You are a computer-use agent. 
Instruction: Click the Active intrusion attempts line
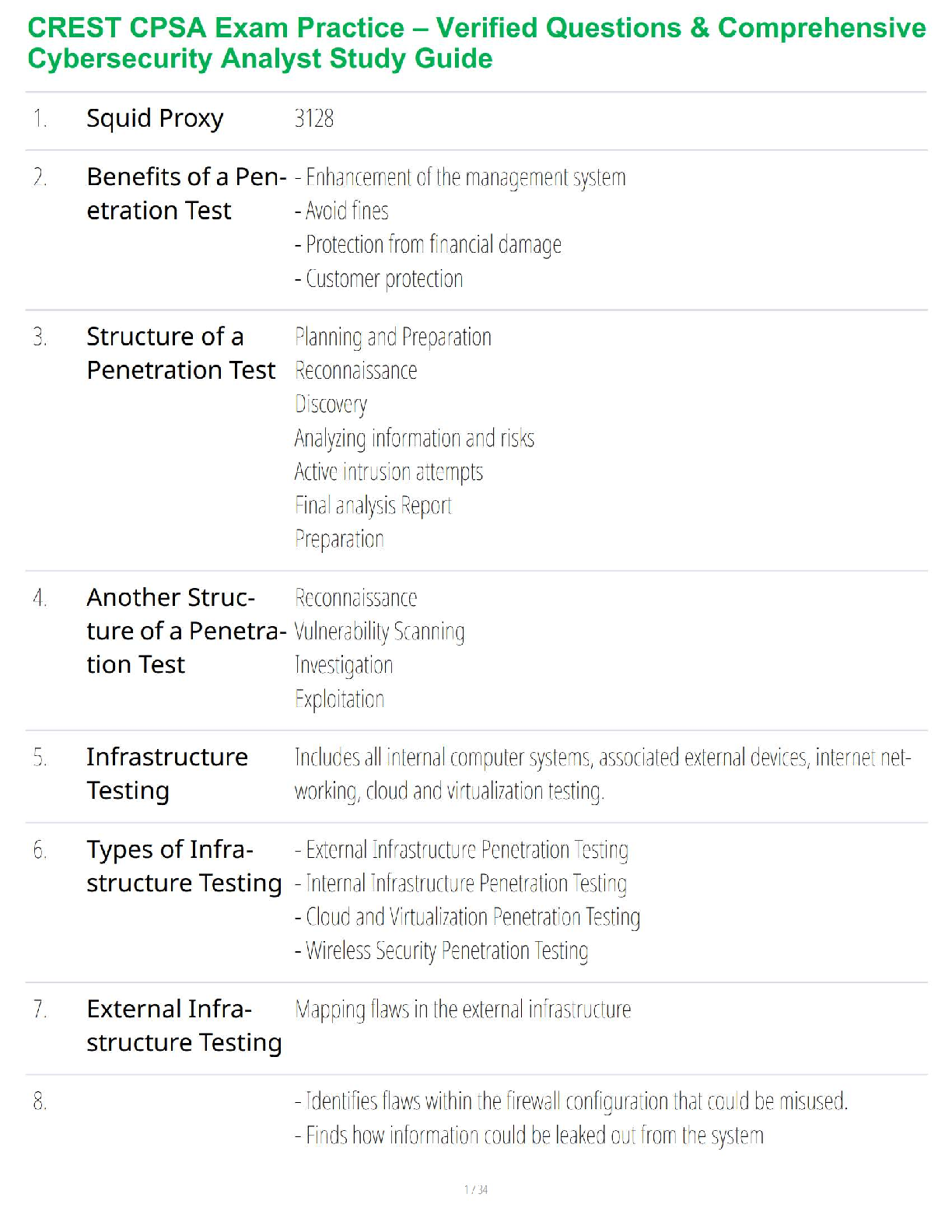(388, 472)
